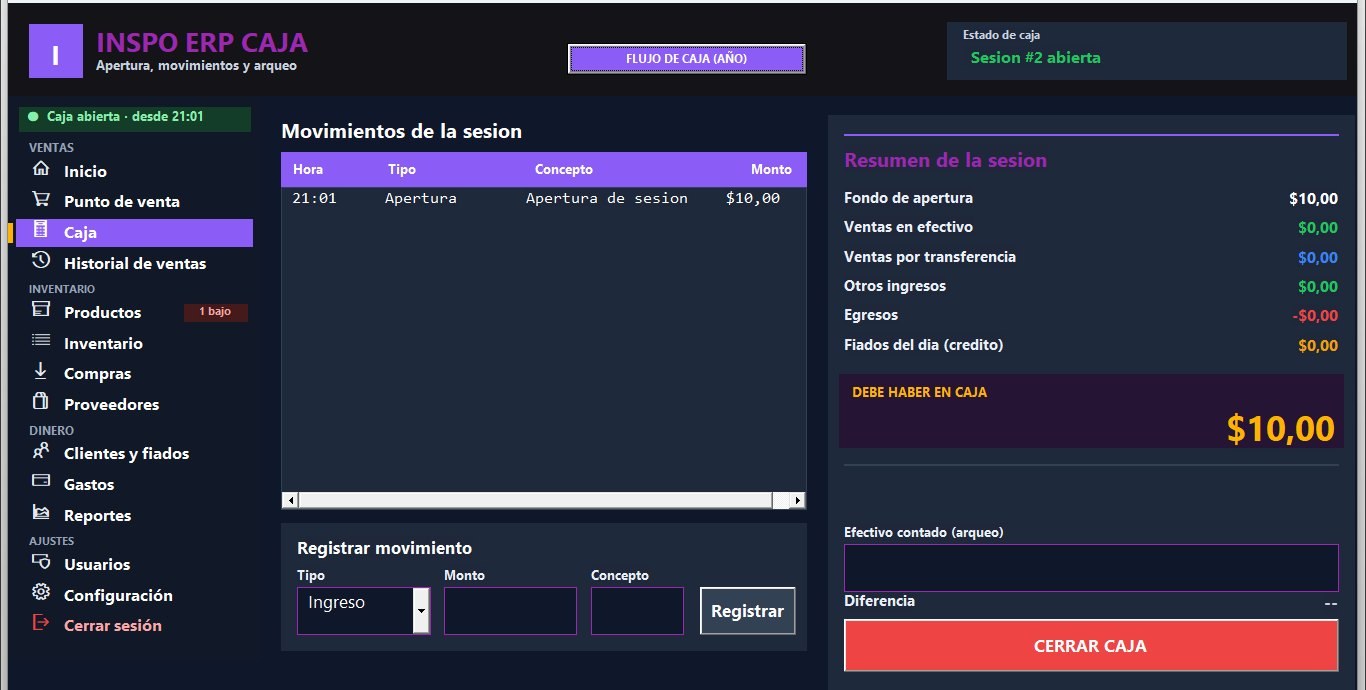The height and width of the screenshot is (690, 1366).
Task: Click the Fondo de apertura label
Action: 908,198
